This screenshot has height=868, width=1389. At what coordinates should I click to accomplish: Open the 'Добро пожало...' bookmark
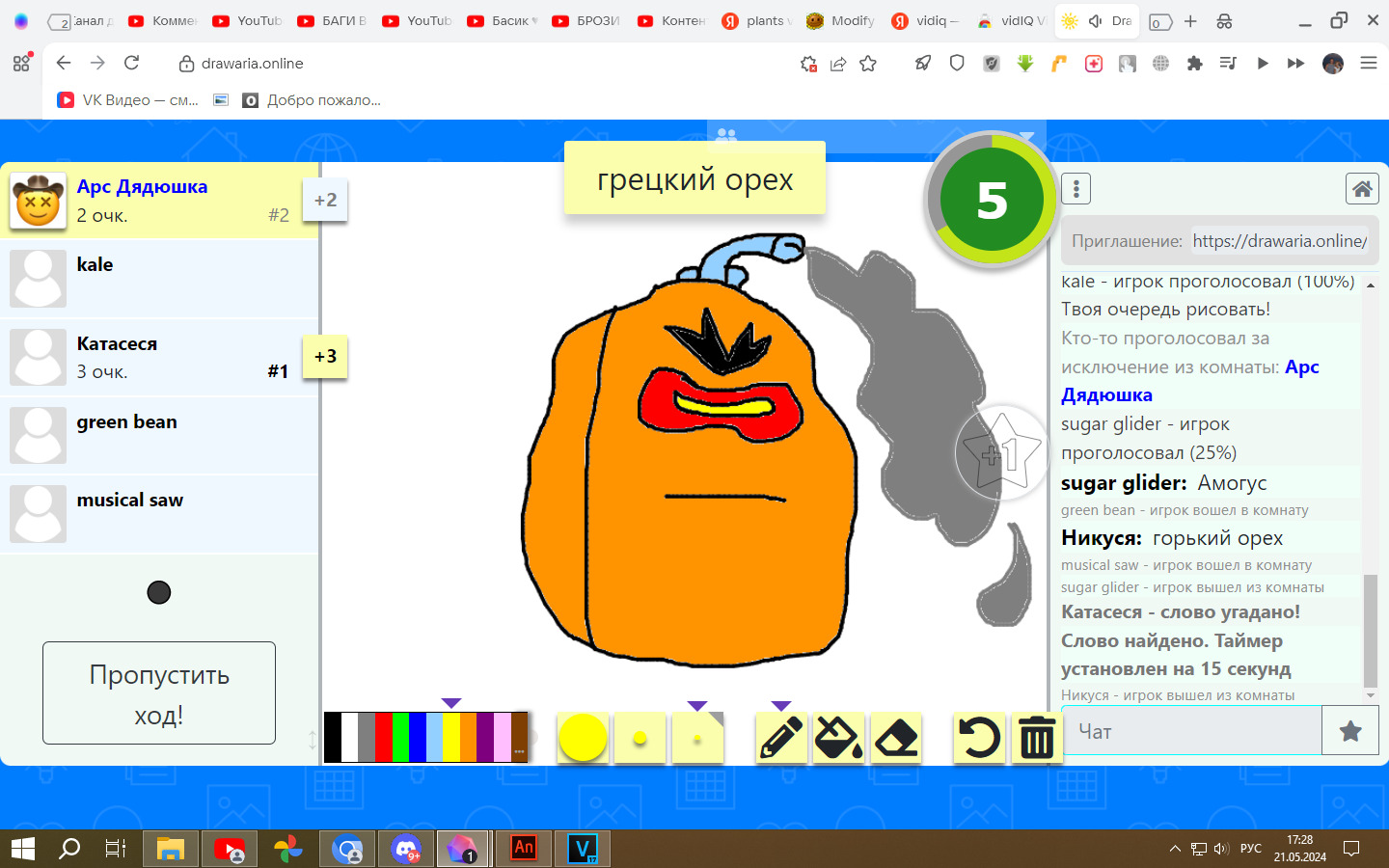pyautogui.click(x=312, y=99)
